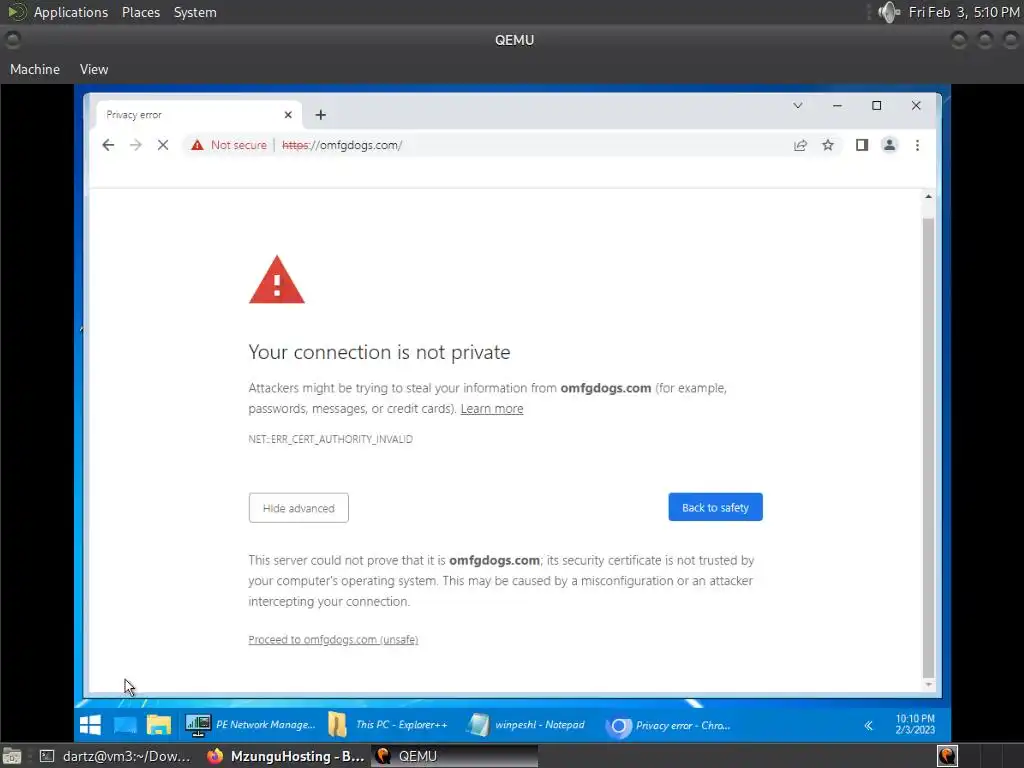Click the share page icon in address bar

click(x=800, y=145)
